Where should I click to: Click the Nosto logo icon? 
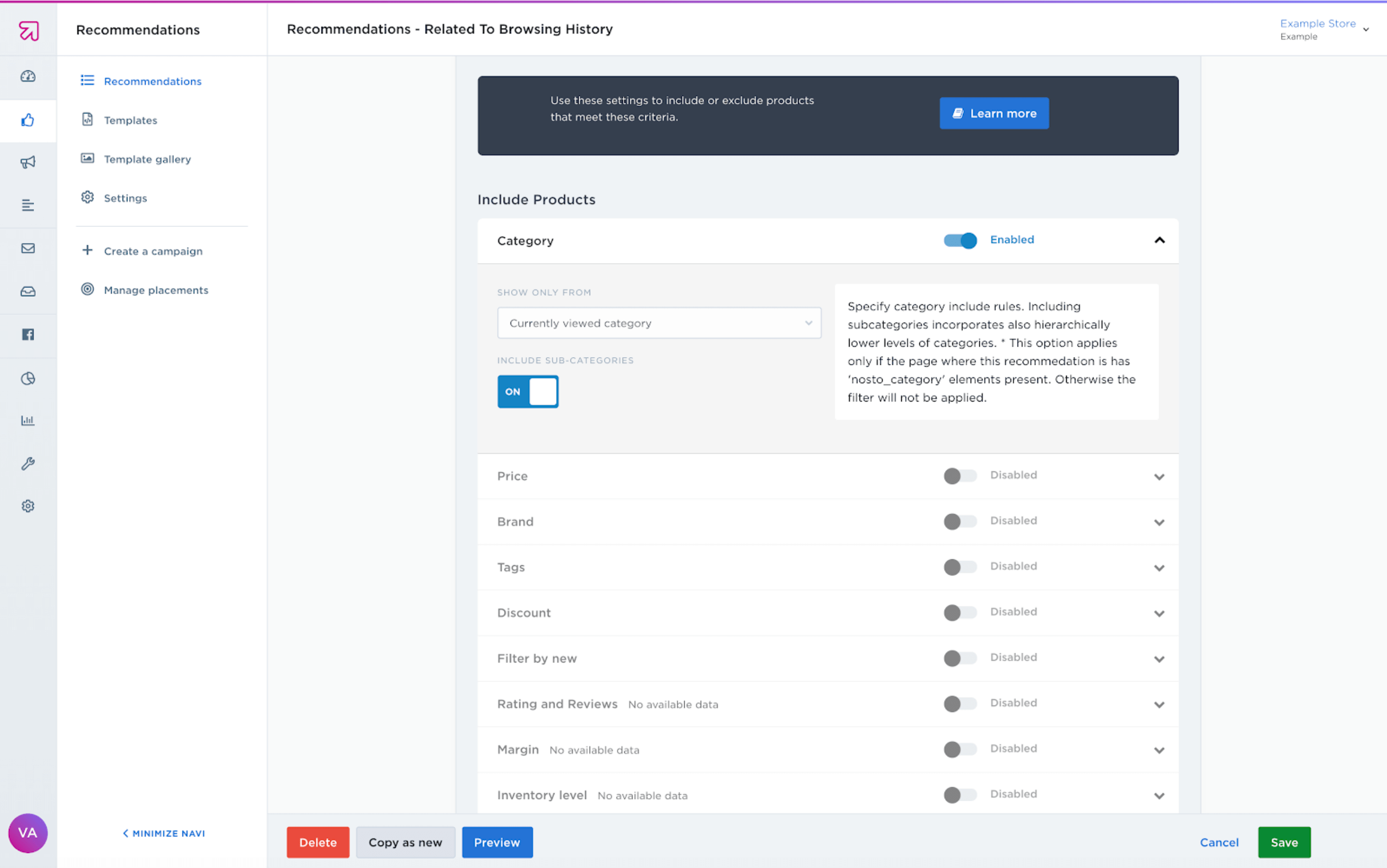[x=28, y=30]
